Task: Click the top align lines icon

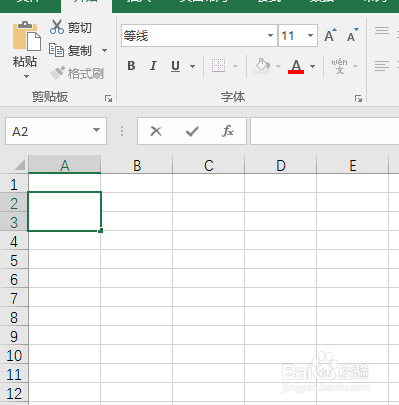Action: [382, 31]
